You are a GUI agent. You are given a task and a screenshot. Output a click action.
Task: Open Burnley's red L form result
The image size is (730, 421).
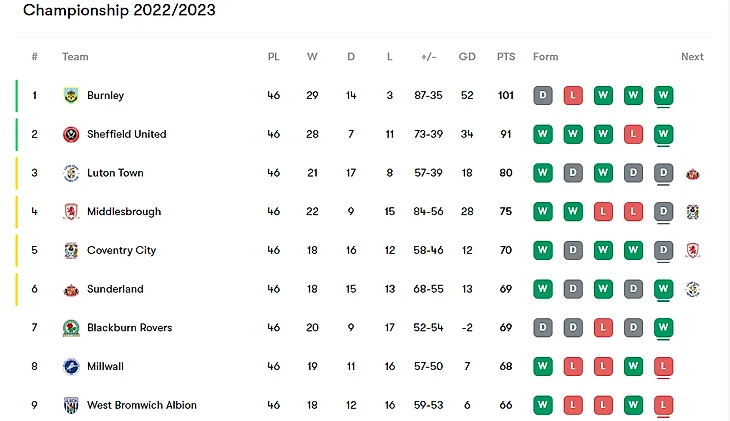pos(573,95)
